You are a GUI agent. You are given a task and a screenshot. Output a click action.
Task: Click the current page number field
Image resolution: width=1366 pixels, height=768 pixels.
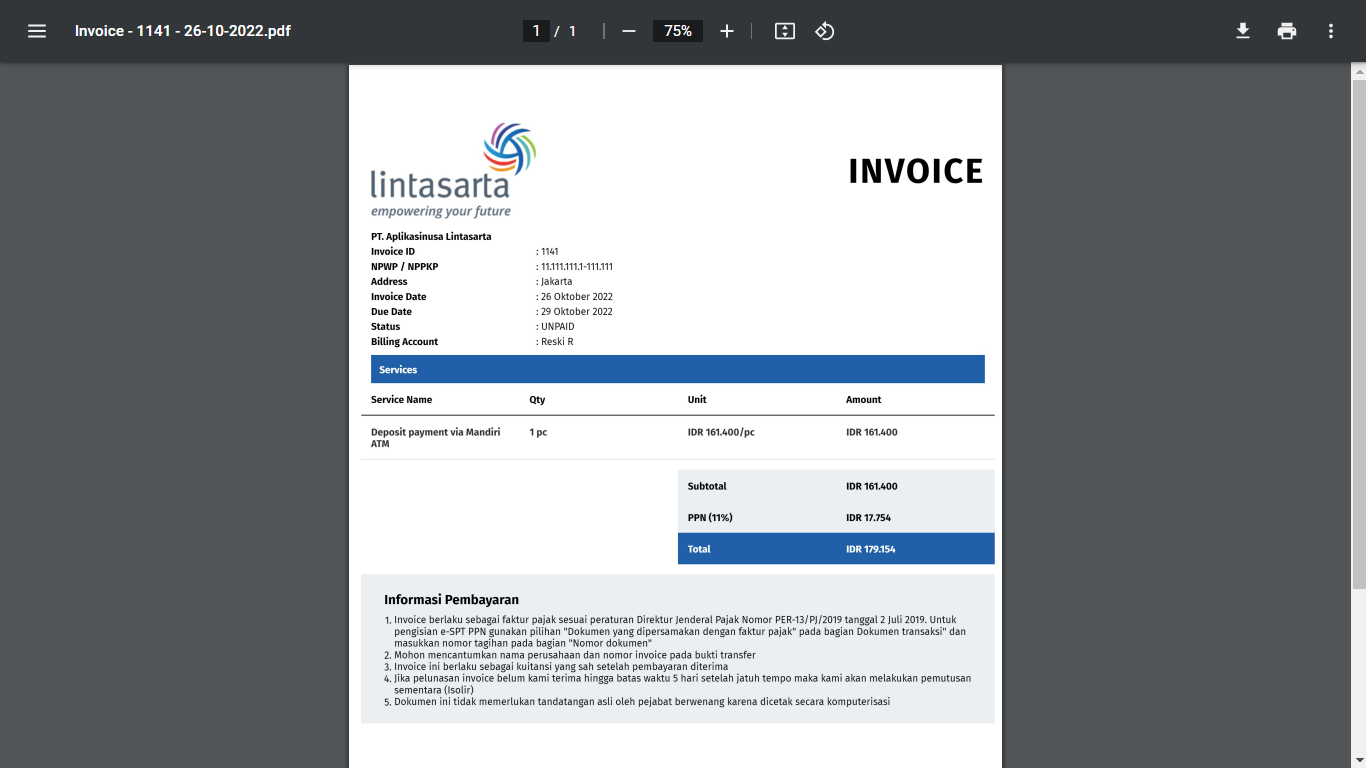(536, 31)
